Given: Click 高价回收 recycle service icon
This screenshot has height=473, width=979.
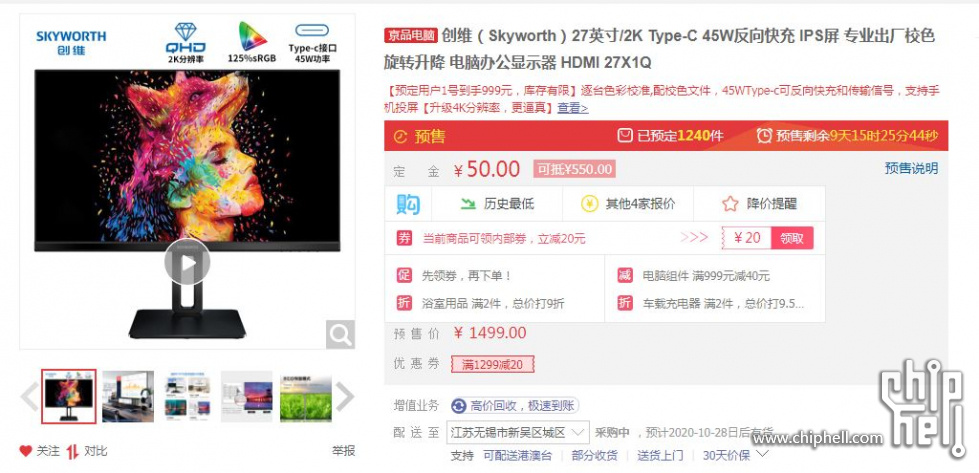Looking at the screenshot, I should coord(459,406).
